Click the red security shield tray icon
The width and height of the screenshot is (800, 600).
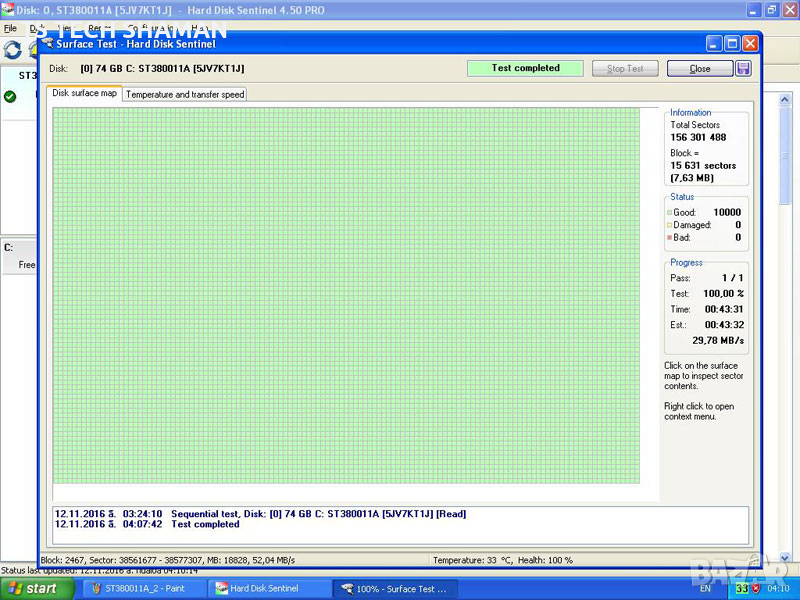756,589
